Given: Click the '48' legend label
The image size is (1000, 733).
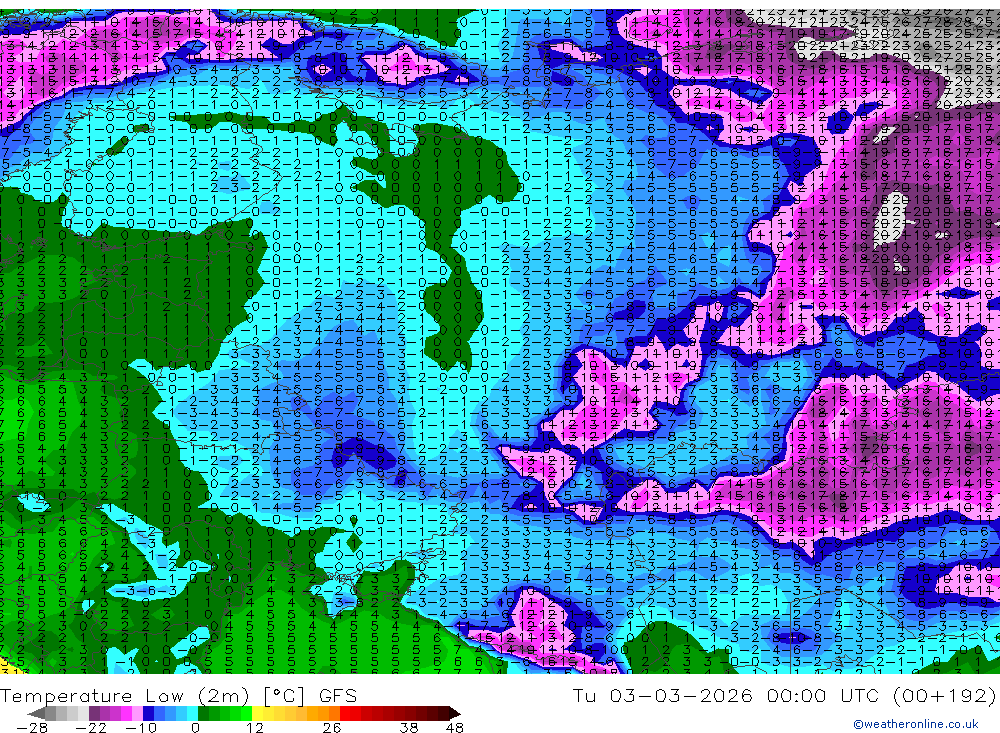Looking at the screenshot, I should (x=455, y=728).
